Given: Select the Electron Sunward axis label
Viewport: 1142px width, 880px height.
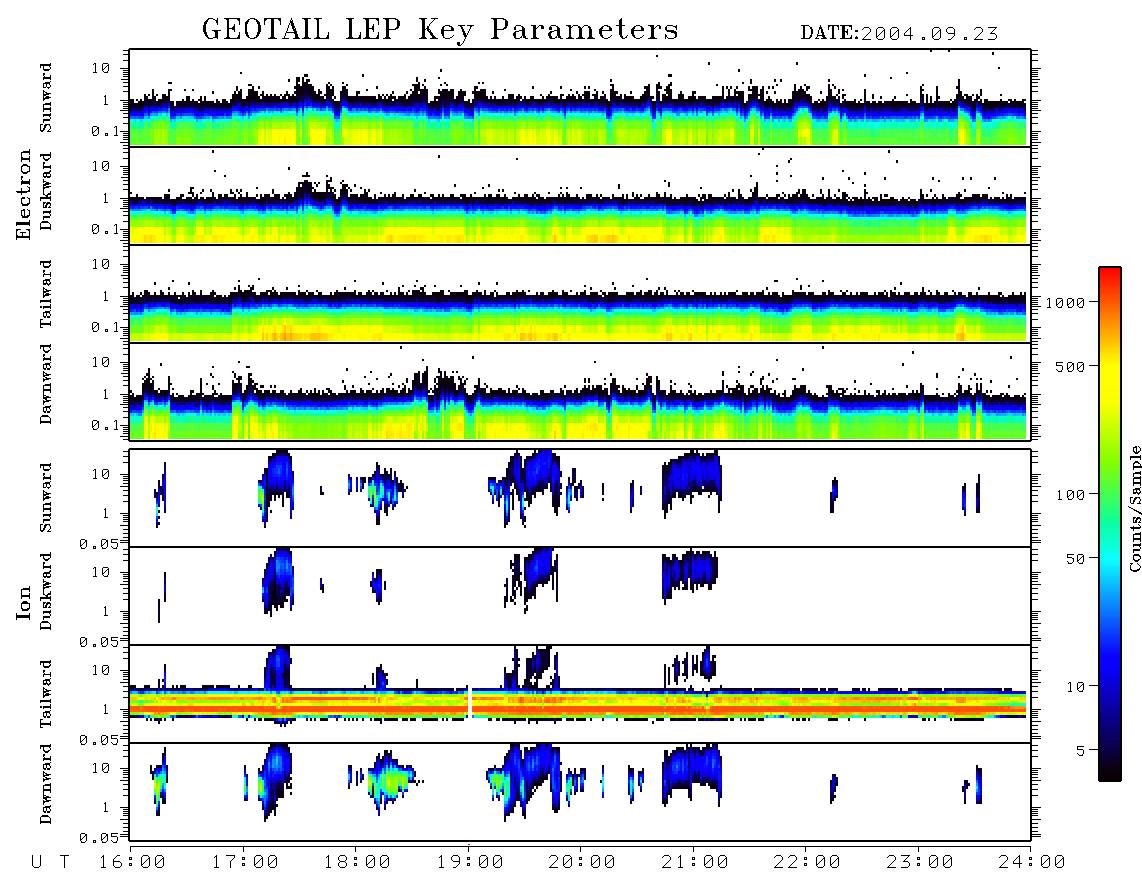Looking at the screenshot, I should 46,98.
